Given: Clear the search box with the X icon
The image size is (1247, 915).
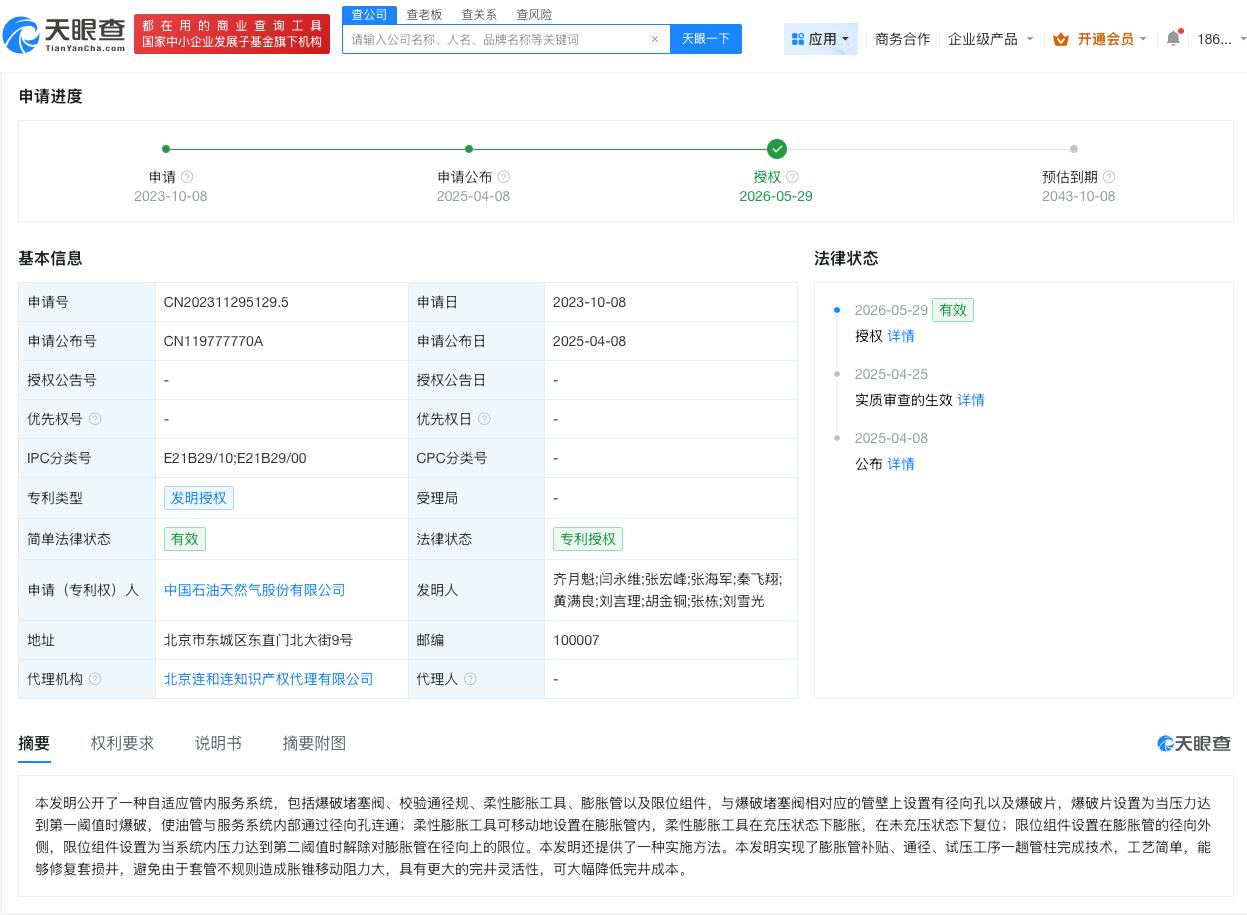Looking at the screenshot, I should tap(655, 39).
